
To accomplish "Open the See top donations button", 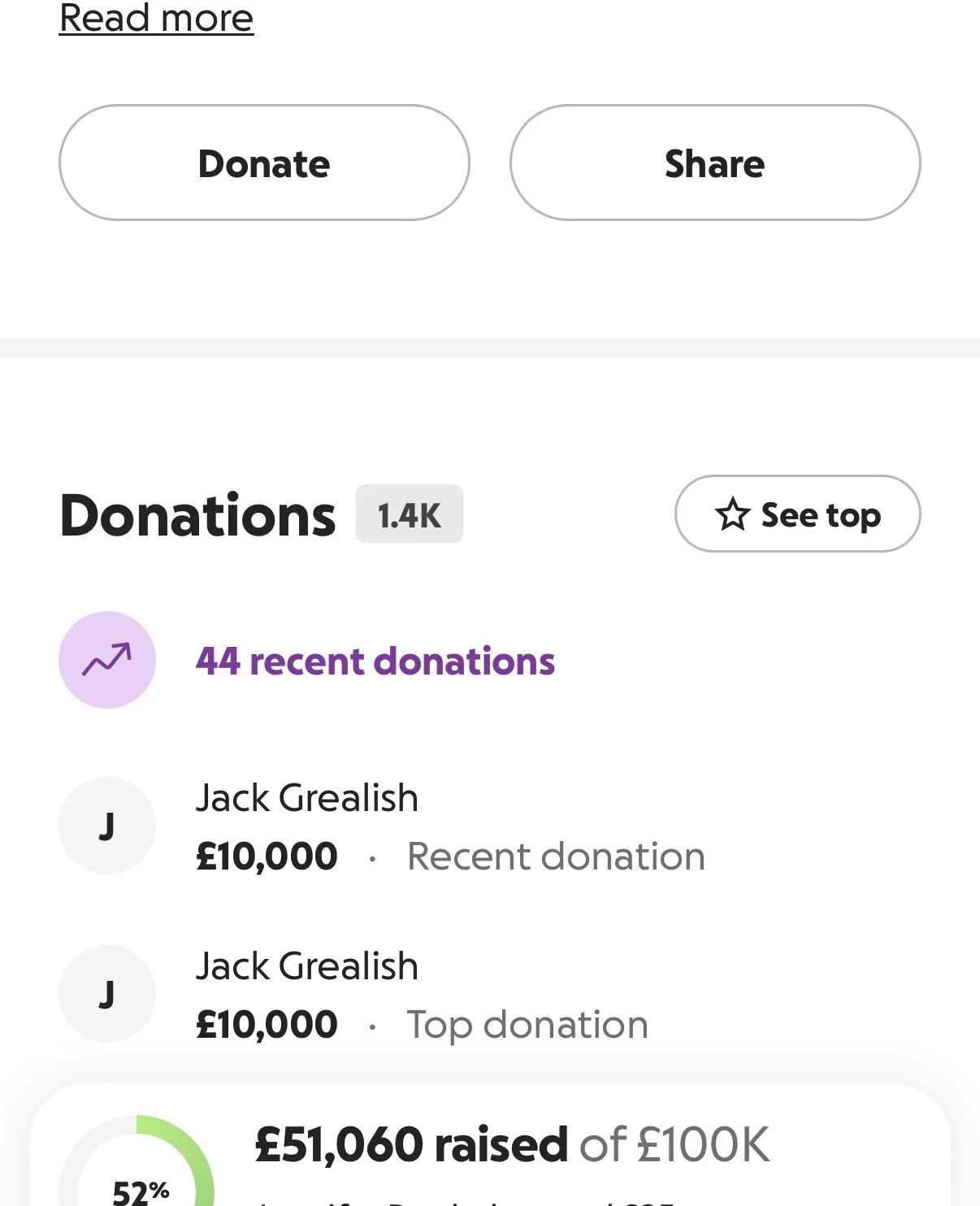I will click(x=797, y=514).
